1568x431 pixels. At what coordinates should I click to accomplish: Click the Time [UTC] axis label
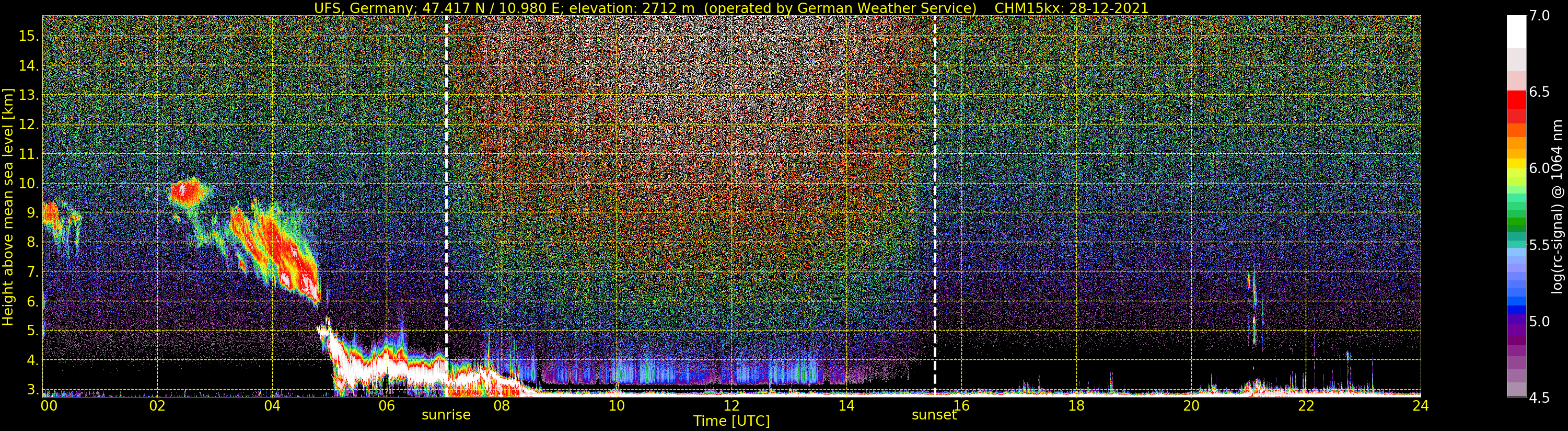click(731, 421)
